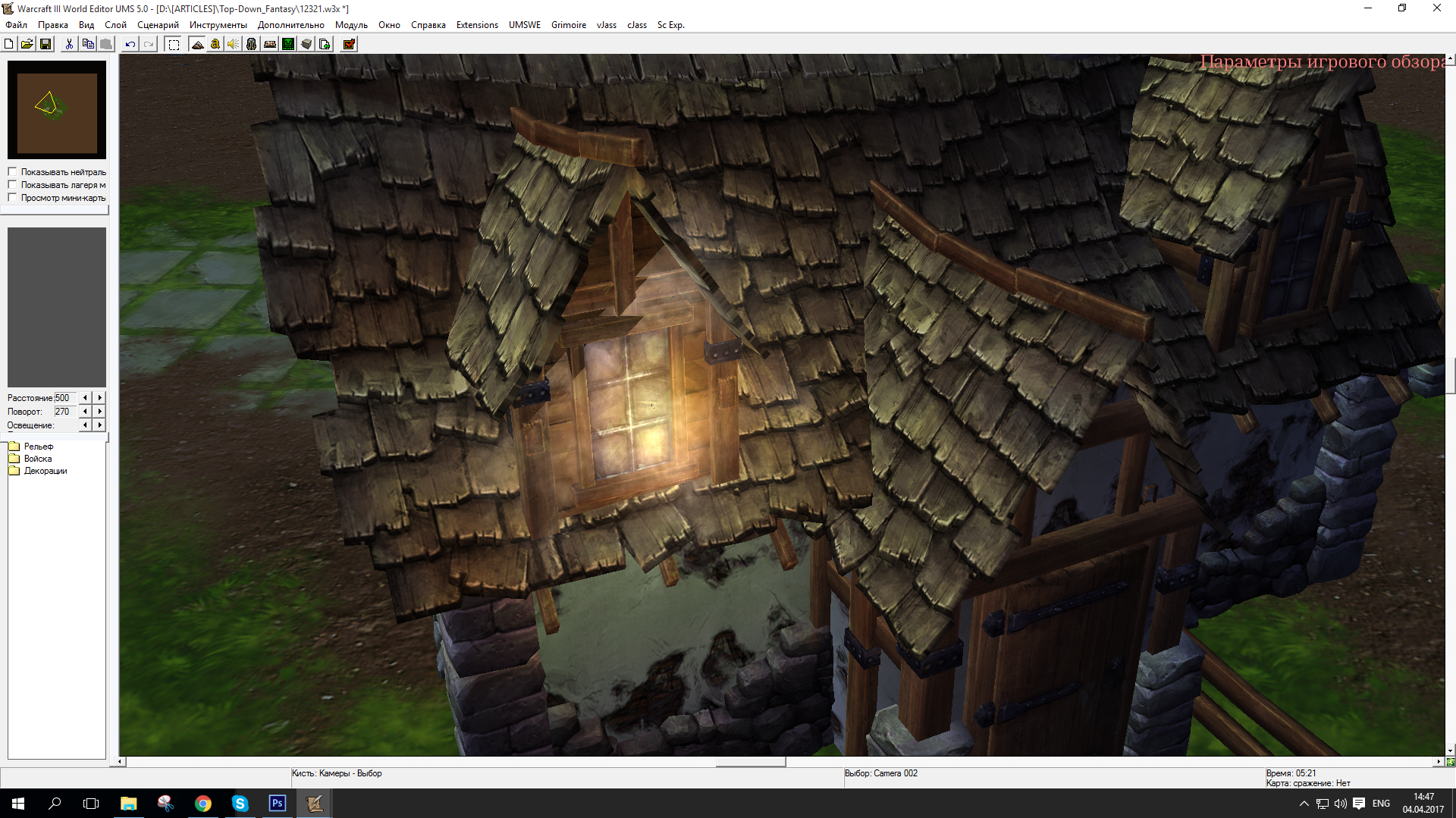
Task: Open the Сценарий menu
Action: click(x=158, y=25)
